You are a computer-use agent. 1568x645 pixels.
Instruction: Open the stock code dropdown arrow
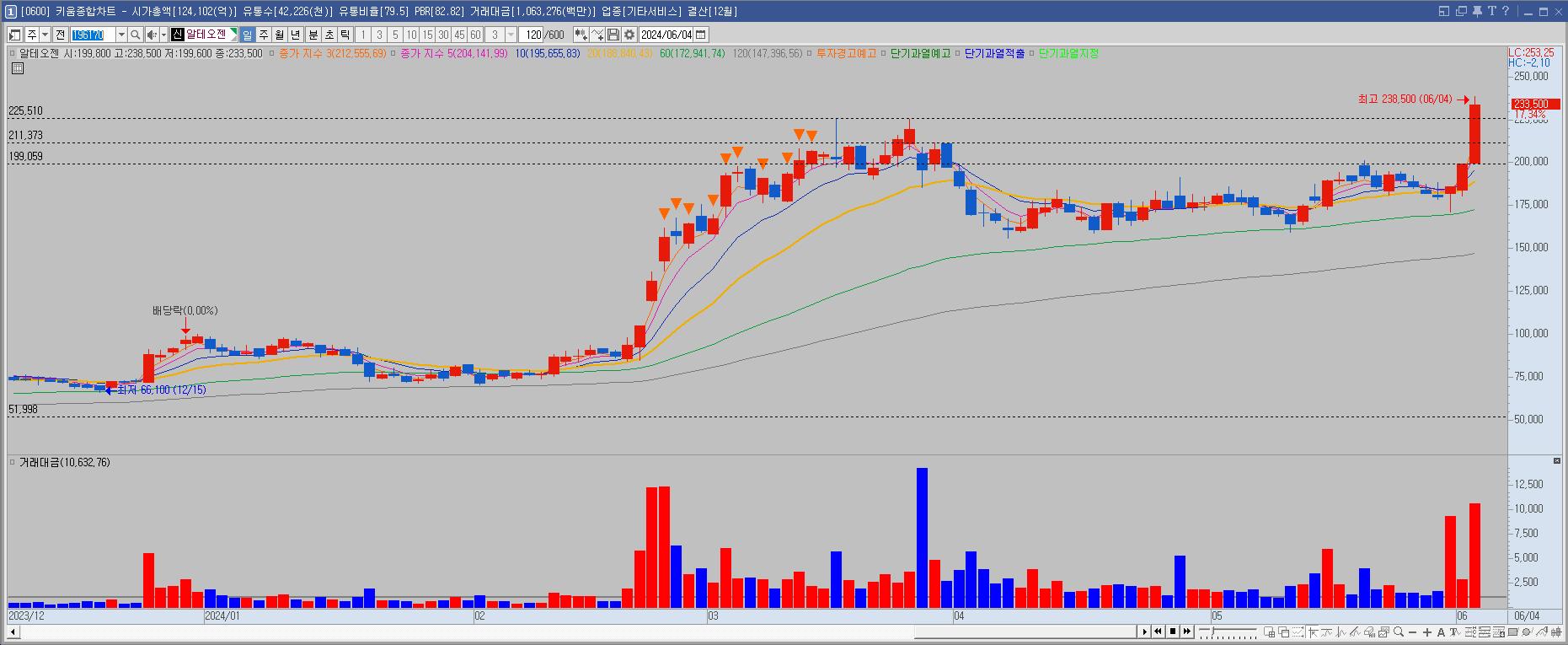coord(121,35)
